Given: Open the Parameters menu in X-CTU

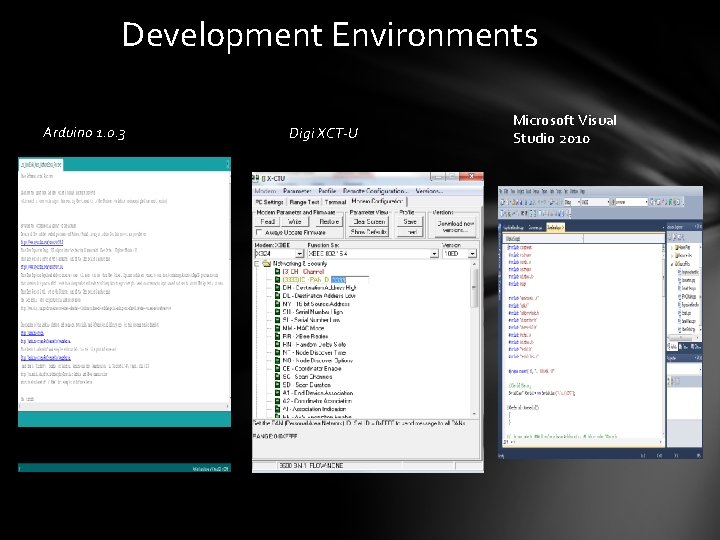Looking at the screenshot, I should click(297, 191).
